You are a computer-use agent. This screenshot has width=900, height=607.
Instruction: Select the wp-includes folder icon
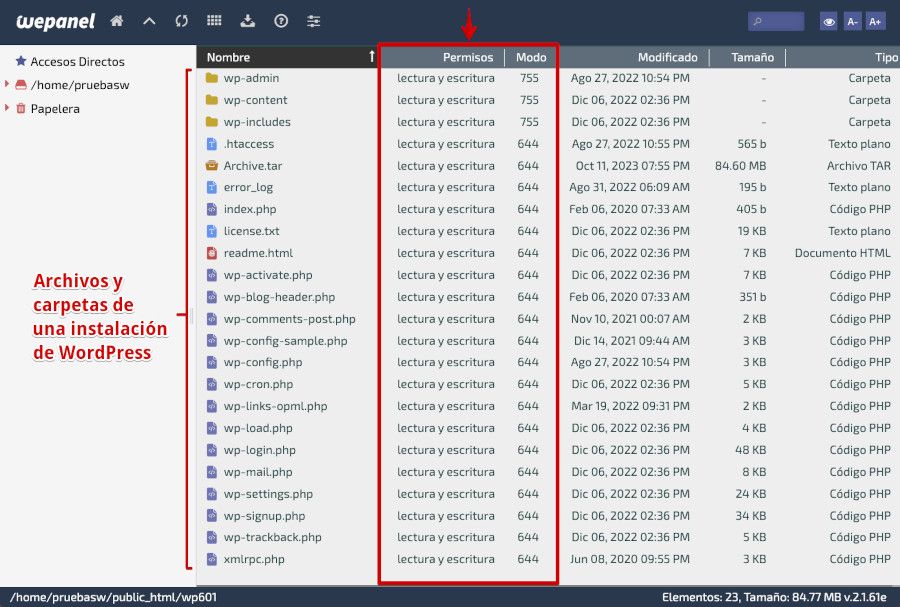coord(212,122)
